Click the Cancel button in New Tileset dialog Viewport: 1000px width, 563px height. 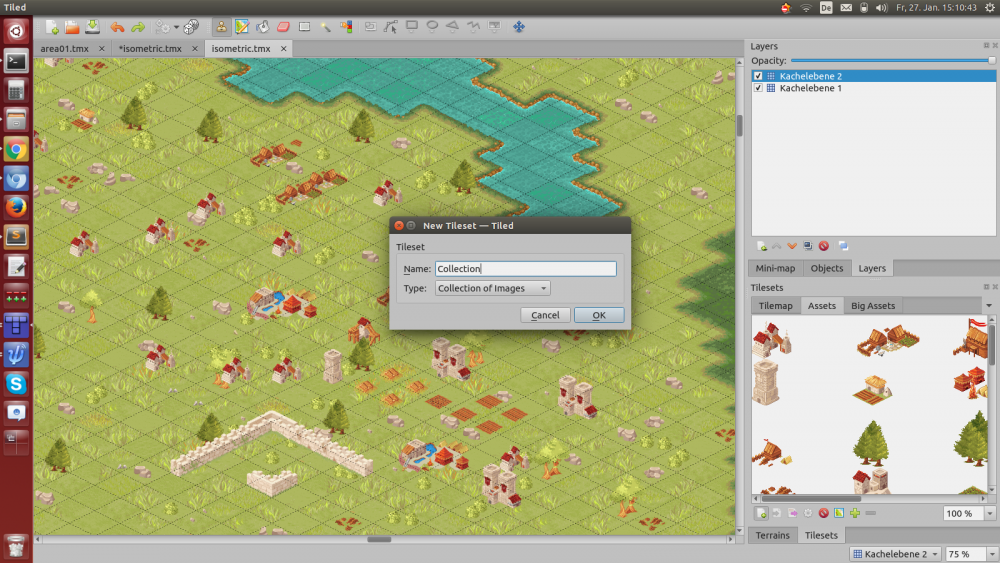(x=545, y=315)
